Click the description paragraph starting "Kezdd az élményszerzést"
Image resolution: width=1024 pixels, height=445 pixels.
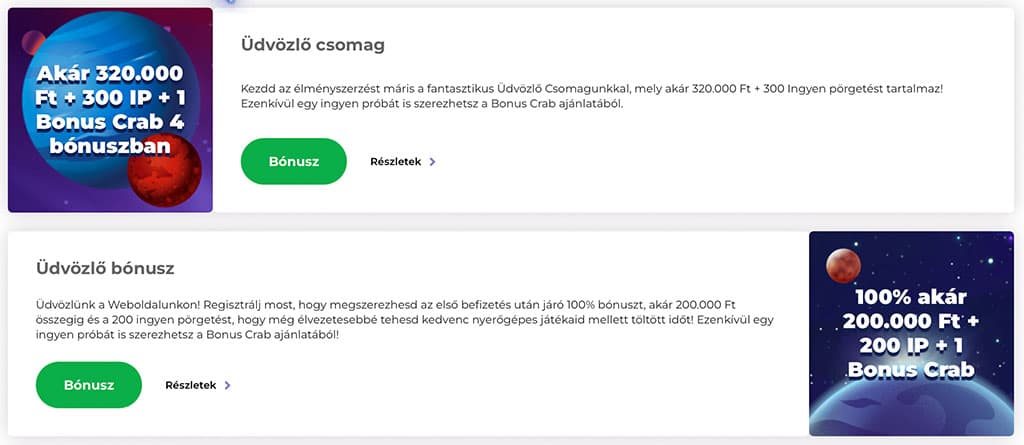[x=592, y=96]
